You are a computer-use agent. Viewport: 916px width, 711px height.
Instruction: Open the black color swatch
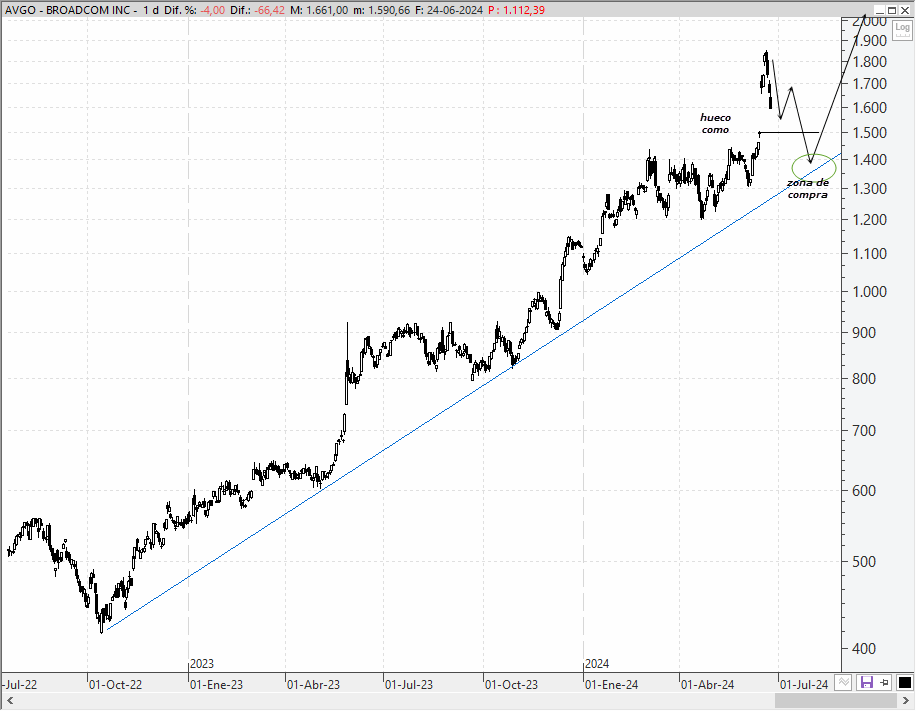click(904, 682)
